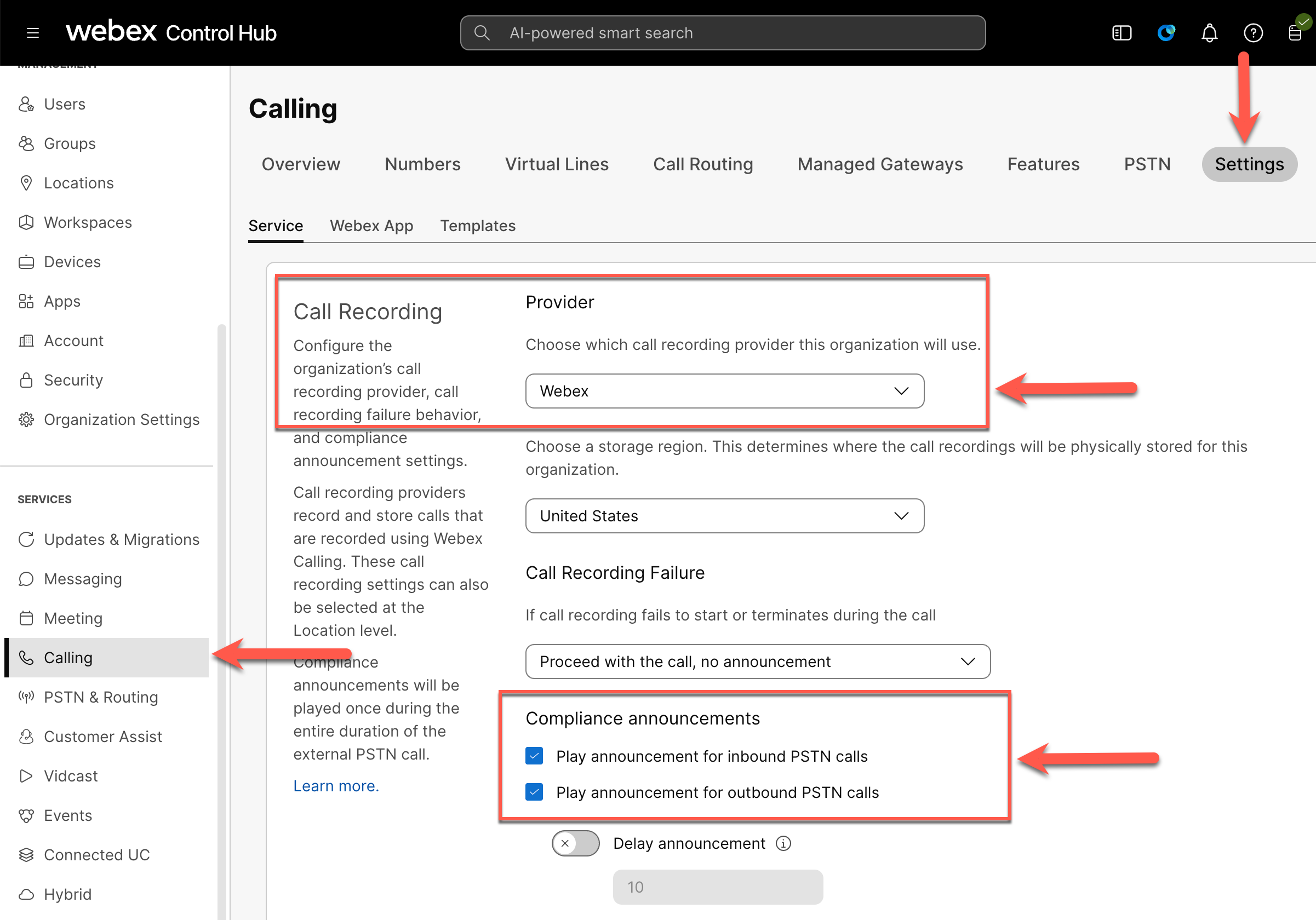Screen dimensions: 1316x920
Task: Open the notifications bell
Action: point(1209,33)
